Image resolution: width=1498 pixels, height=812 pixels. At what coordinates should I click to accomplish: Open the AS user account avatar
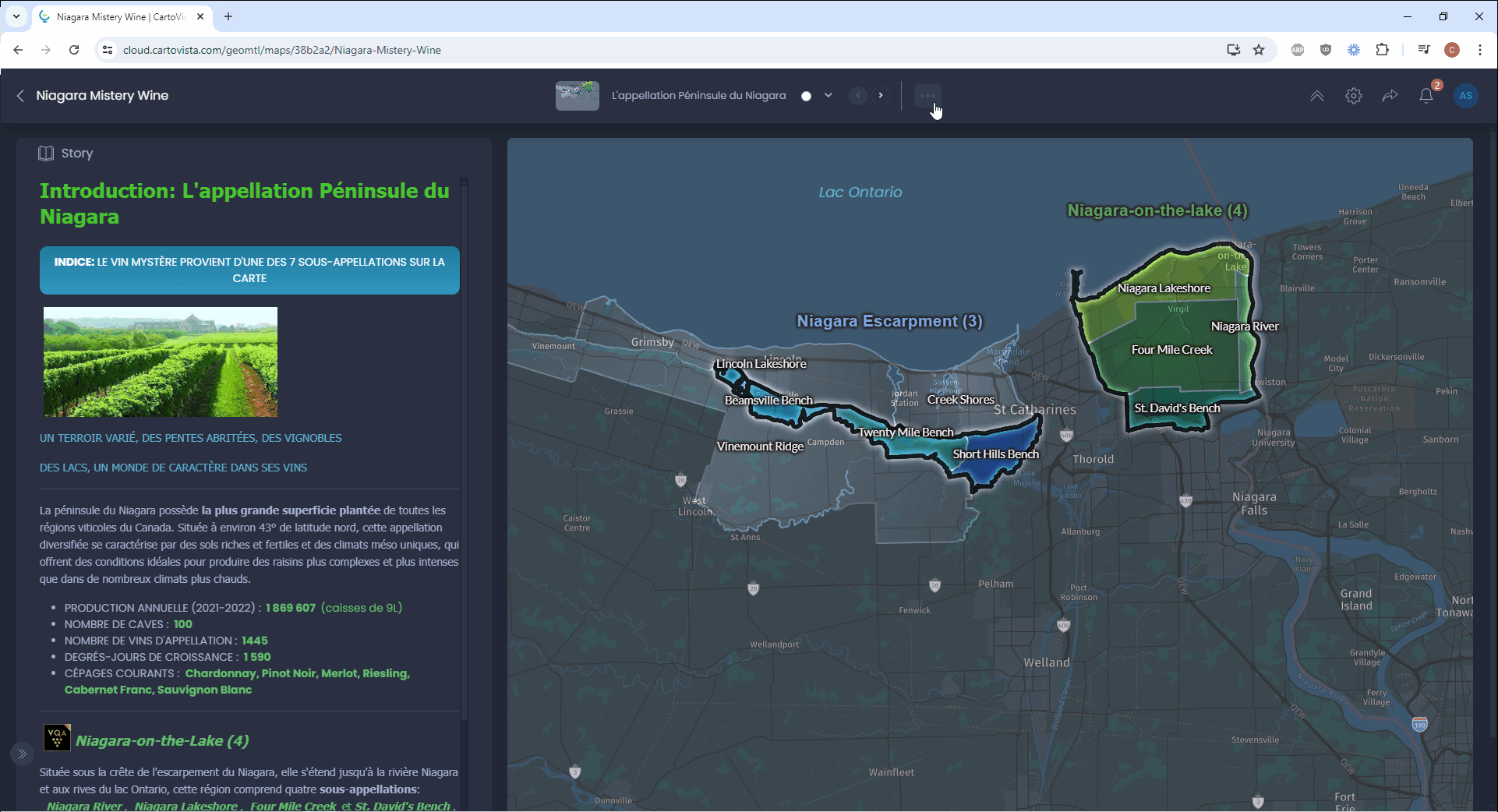tap(1465, 96)
